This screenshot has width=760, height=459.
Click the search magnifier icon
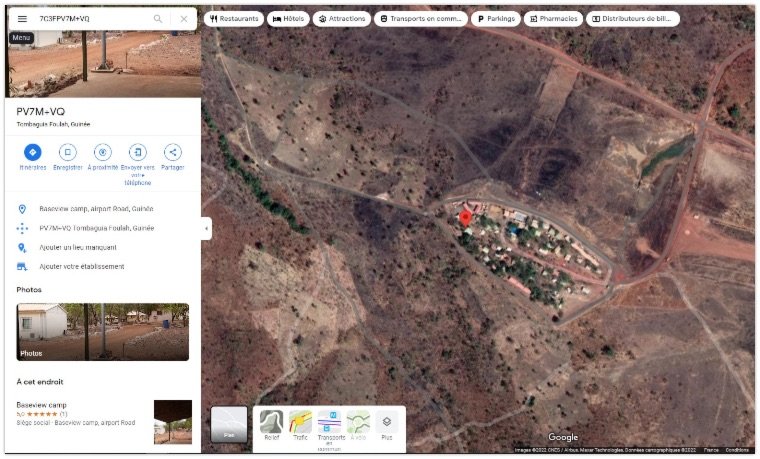click(x=158, y=19)
